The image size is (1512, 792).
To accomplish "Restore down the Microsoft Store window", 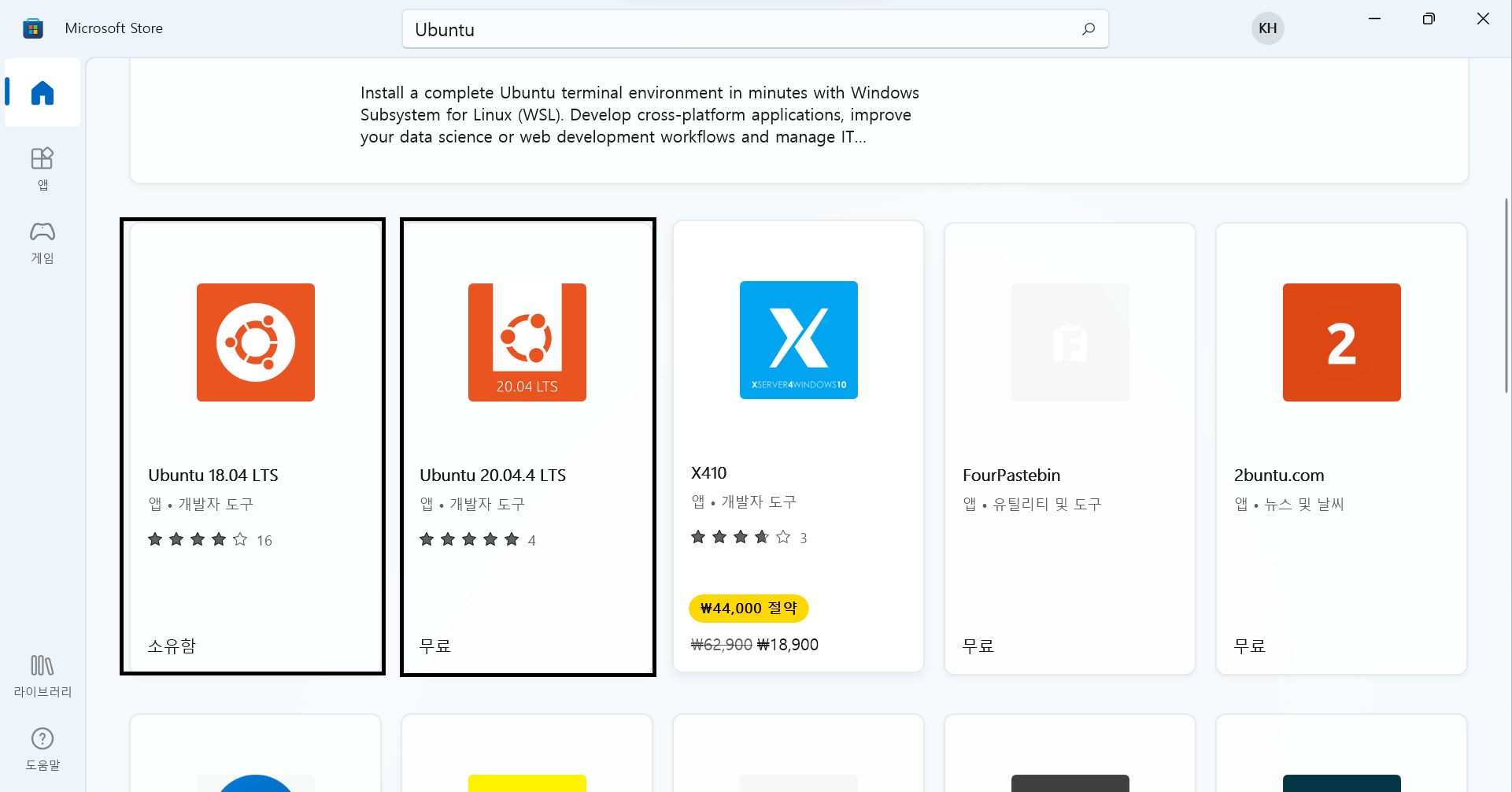I will click(1429, 19).
